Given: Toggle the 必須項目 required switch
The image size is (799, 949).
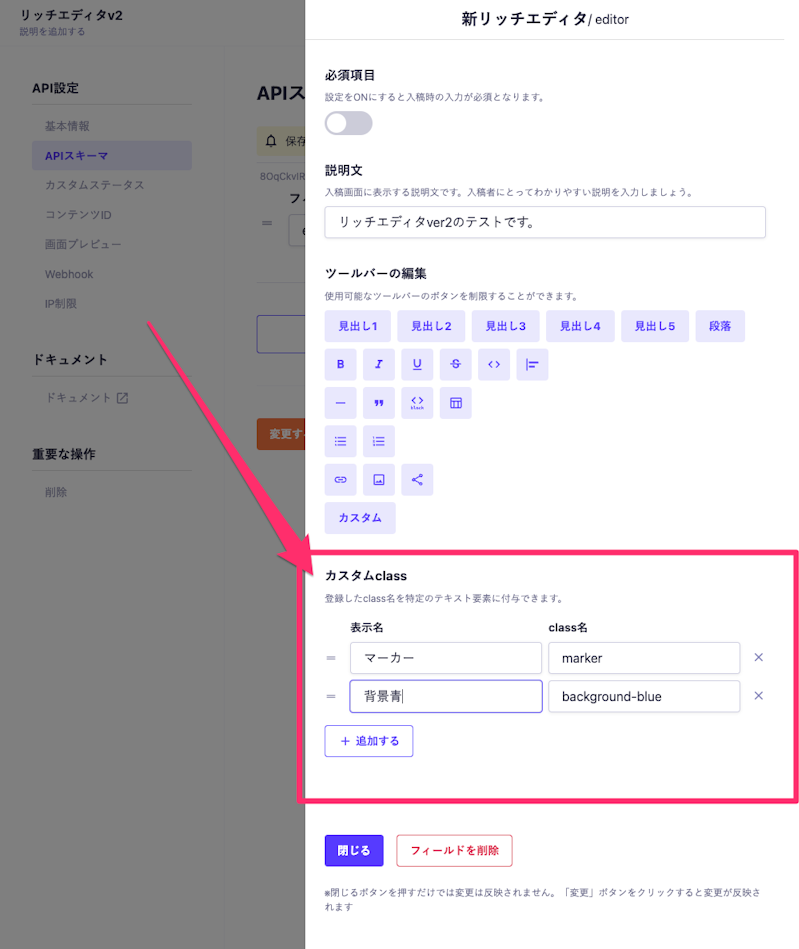Looking at the screenshot, I should pos(348,123).
